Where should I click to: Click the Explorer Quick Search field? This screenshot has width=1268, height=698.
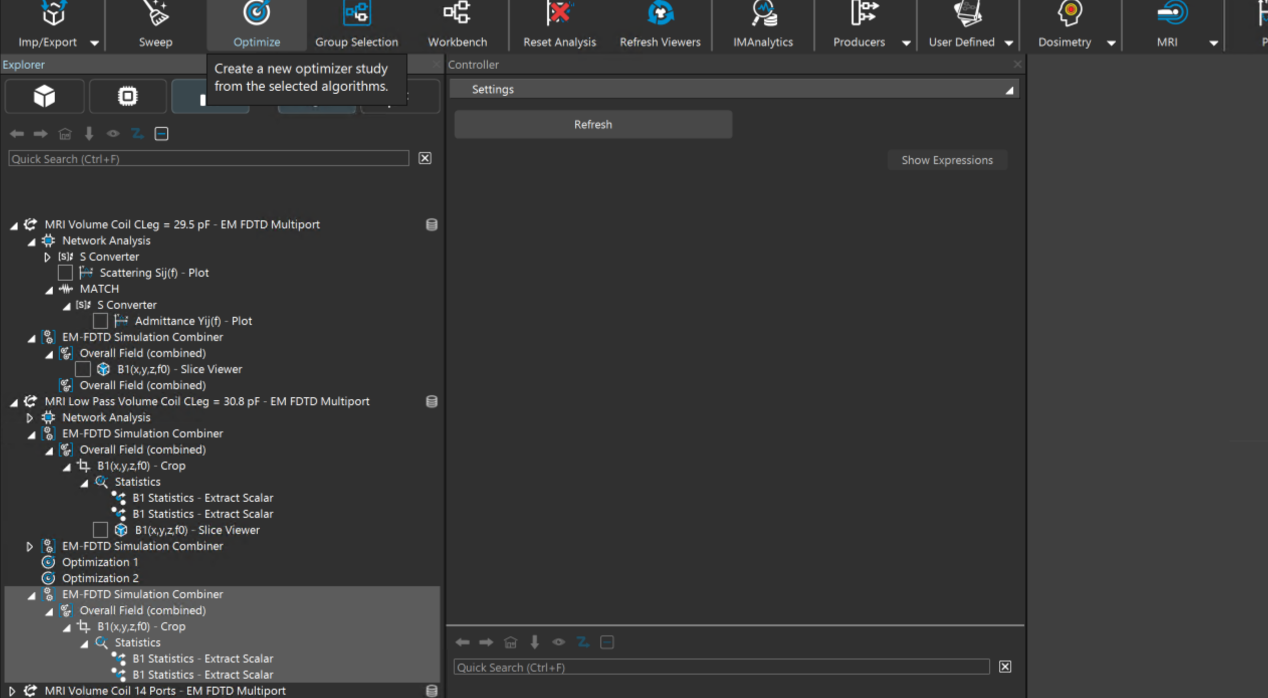(x=208, y=159)
